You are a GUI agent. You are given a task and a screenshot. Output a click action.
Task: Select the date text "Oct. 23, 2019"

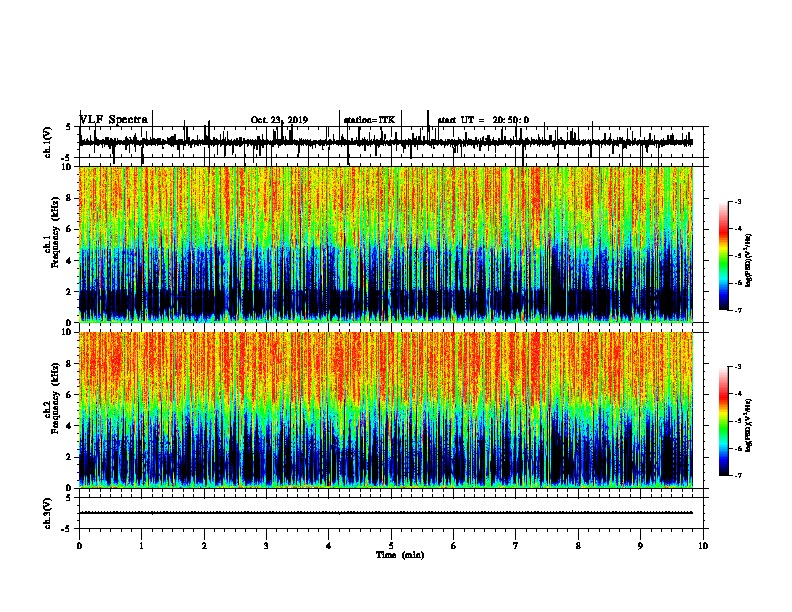click(x=279, y=120)
